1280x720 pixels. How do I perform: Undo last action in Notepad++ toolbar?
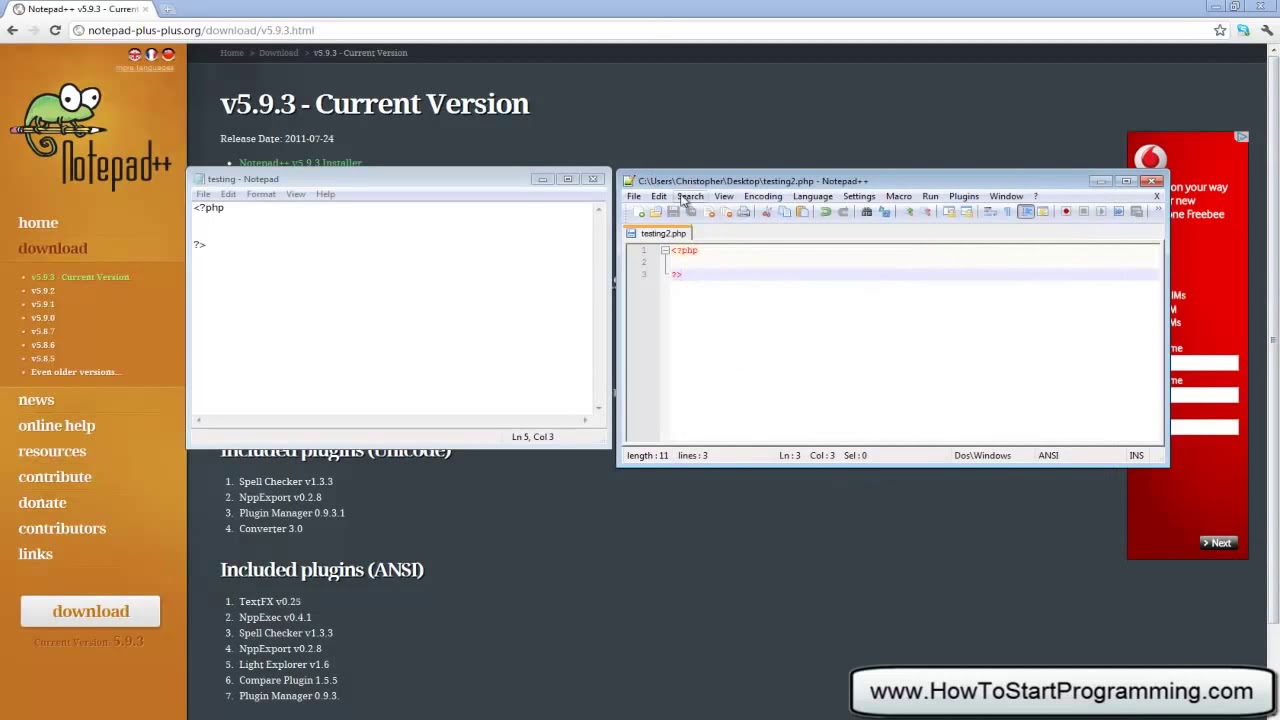[x=825, y=212]
